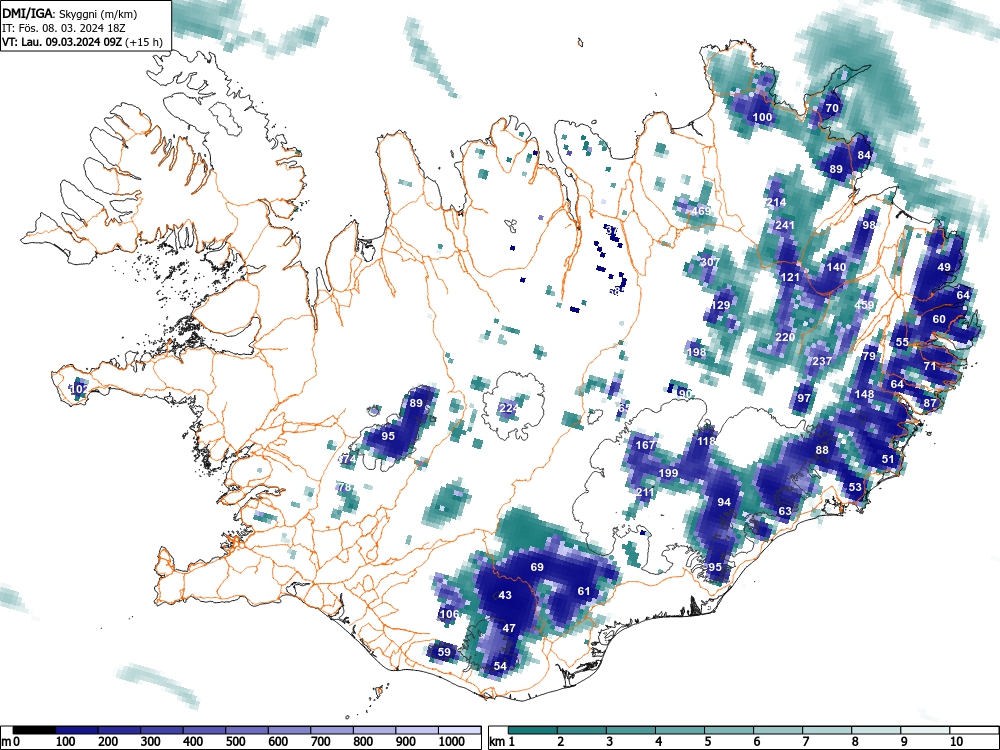
Task: Click the '47' visibility value
Action: coord(509,628)
